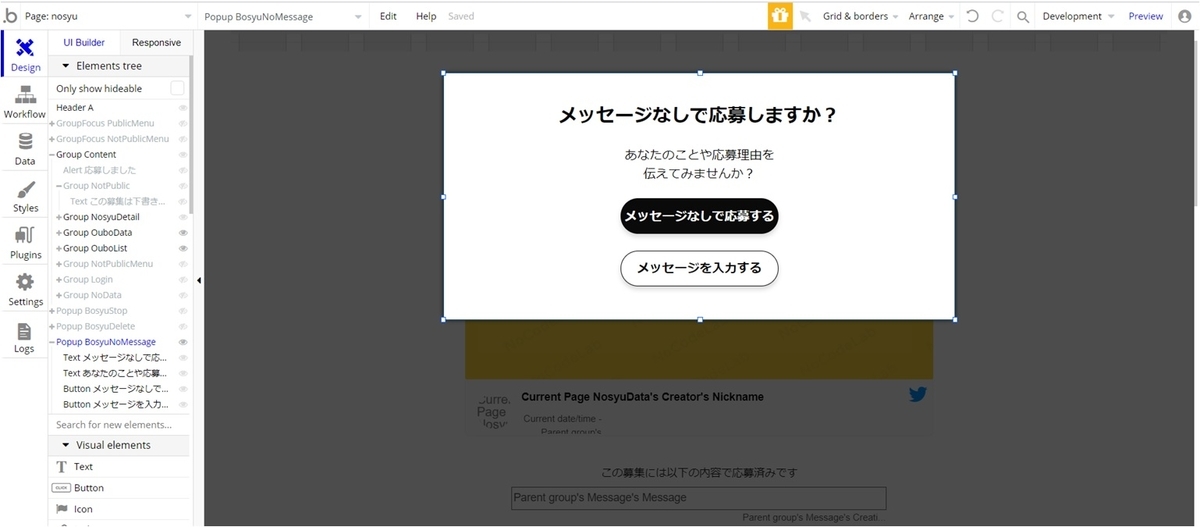Select Text メッセージなしで応 tree item
Viewport: 1200px width, 527px height.
[x=115, y=357]
